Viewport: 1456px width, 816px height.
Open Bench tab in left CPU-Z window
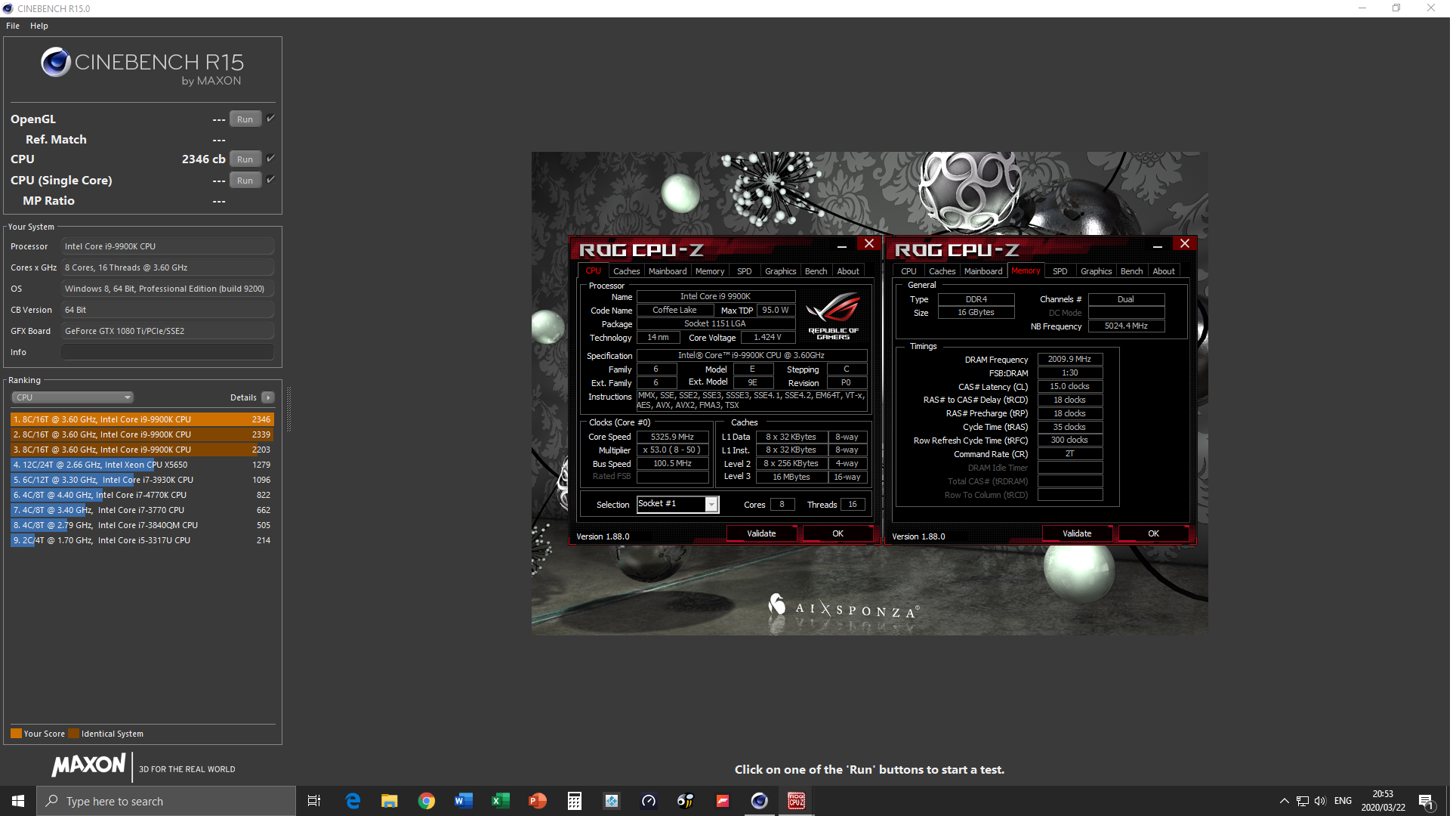(x=816, y=271)
